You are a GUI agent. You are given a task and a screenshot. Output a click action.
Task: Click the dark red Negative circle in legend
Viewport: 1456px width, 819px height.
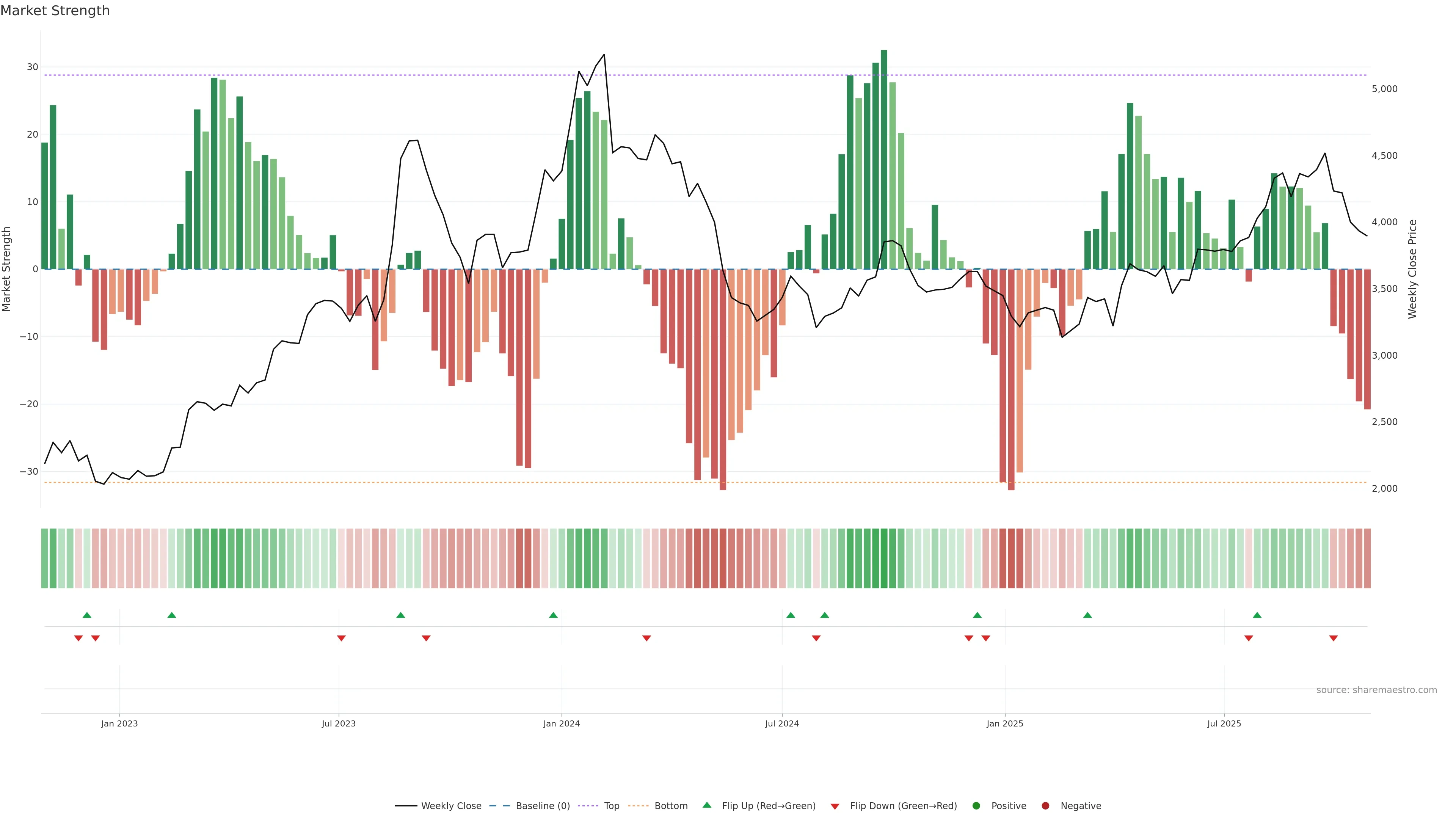pos(1045,806)
